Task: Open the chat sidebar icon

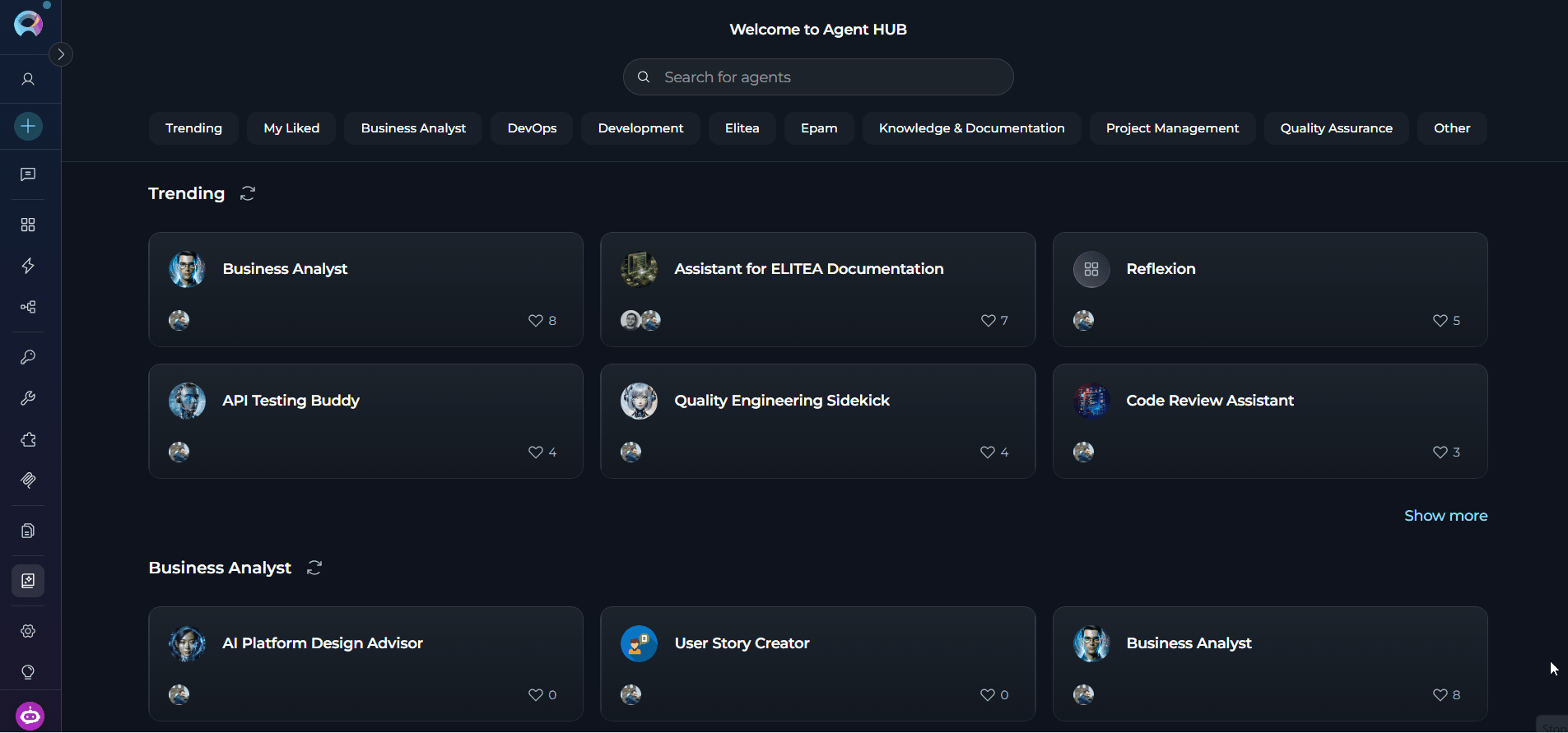Action: click(28, 174)
